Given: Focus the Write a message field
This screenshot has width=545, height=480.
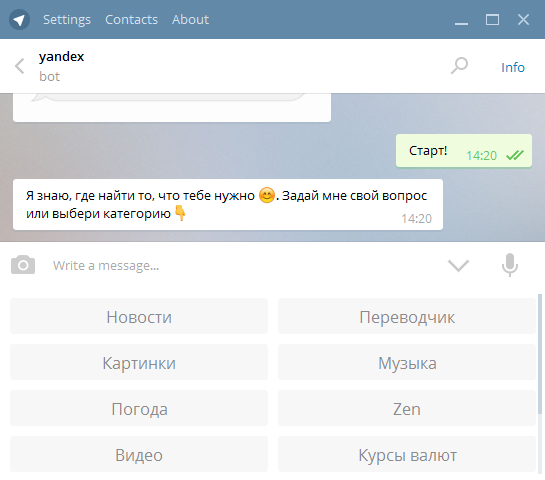Looking at the screenshot, I should point(243,266).
